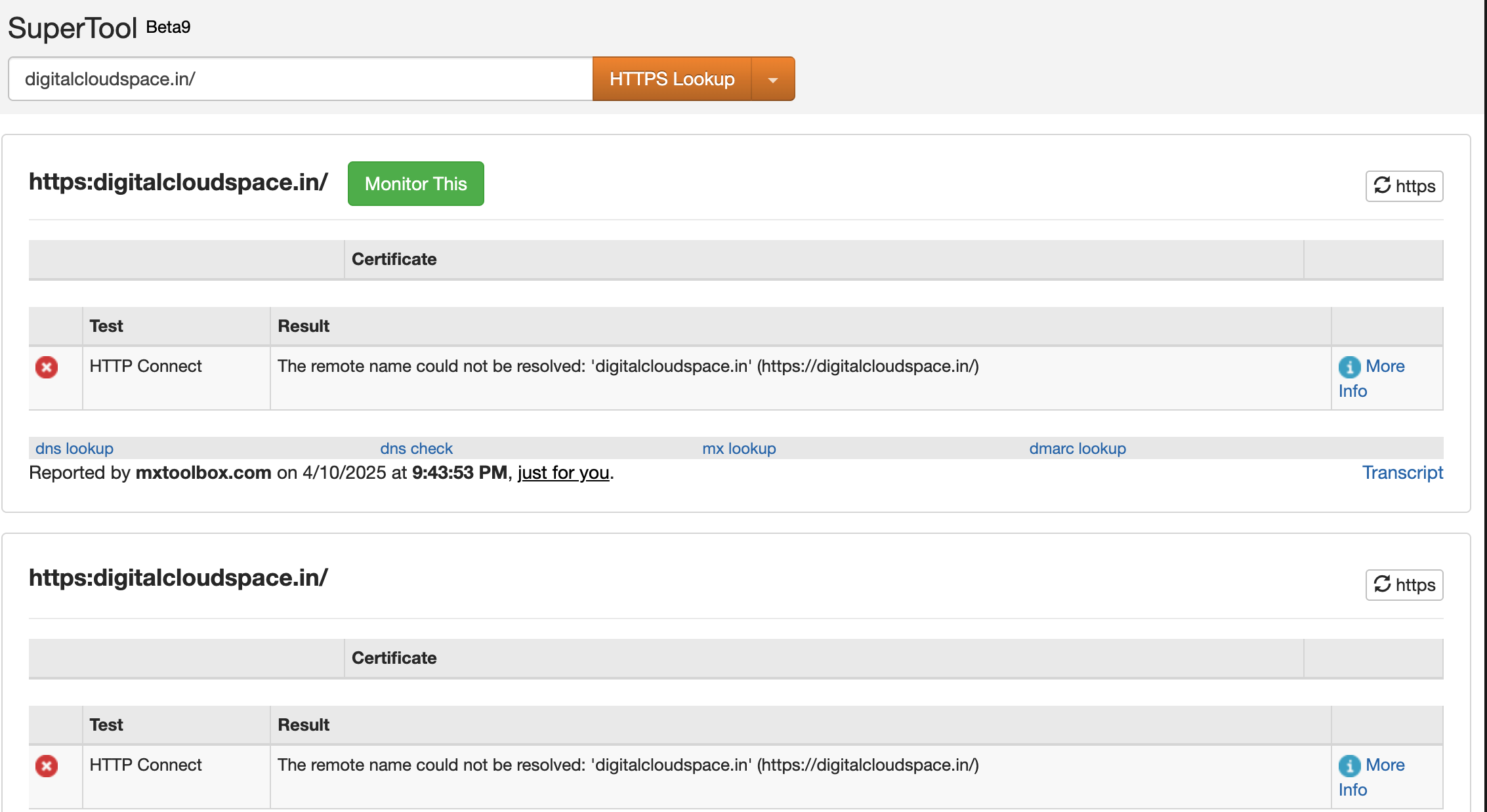Click refresh icon on second https button

tap(1382, 584)
